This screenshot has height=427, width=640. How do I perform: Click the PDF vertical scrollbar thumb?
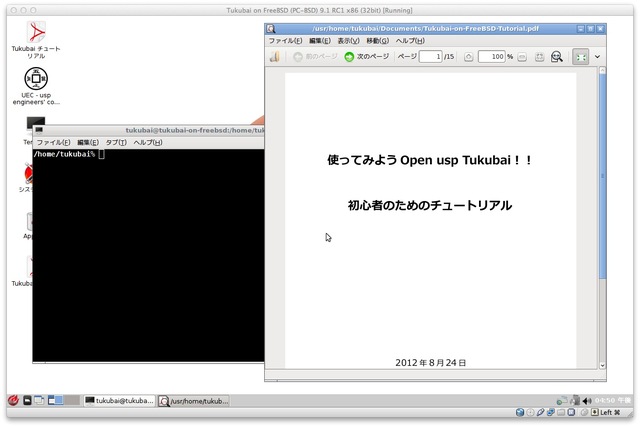602,176
